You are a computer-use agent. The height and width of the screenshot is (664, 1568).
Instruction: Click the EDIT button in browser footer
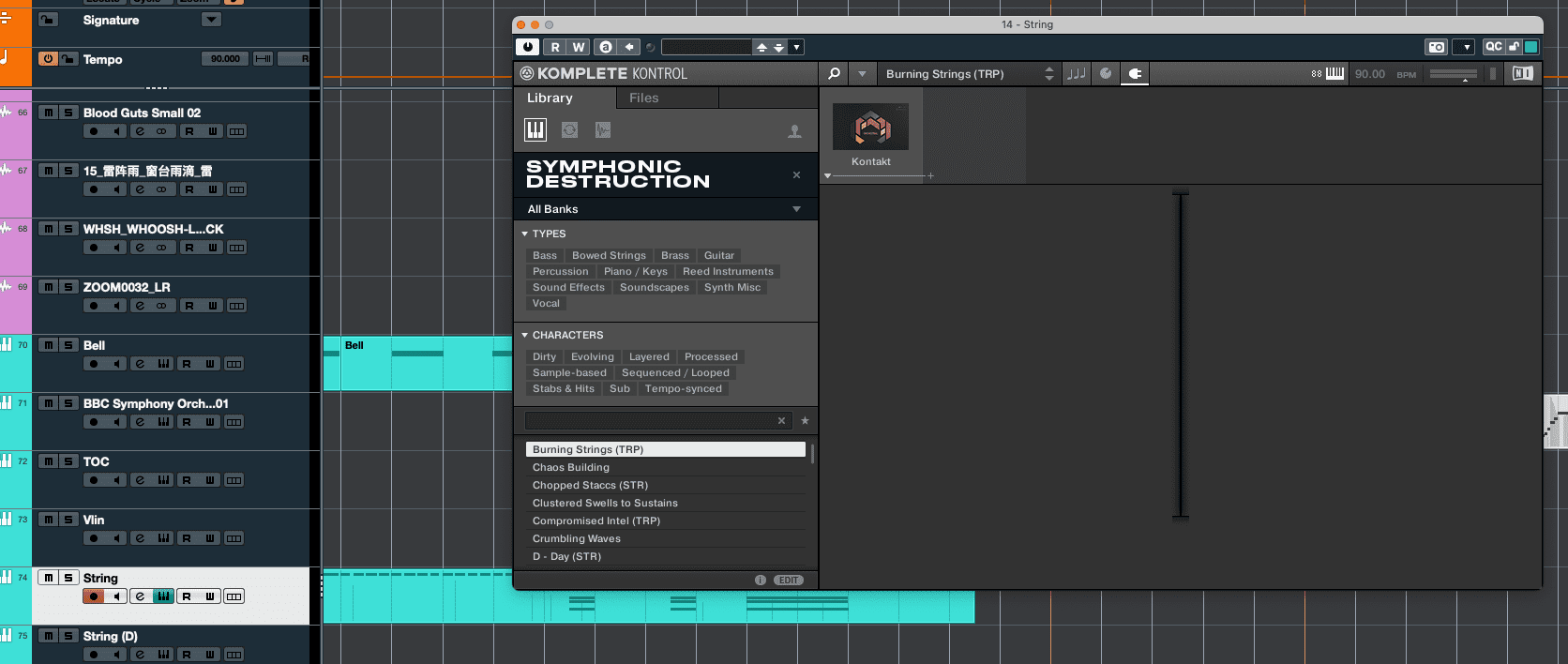(x=789, y=580)
